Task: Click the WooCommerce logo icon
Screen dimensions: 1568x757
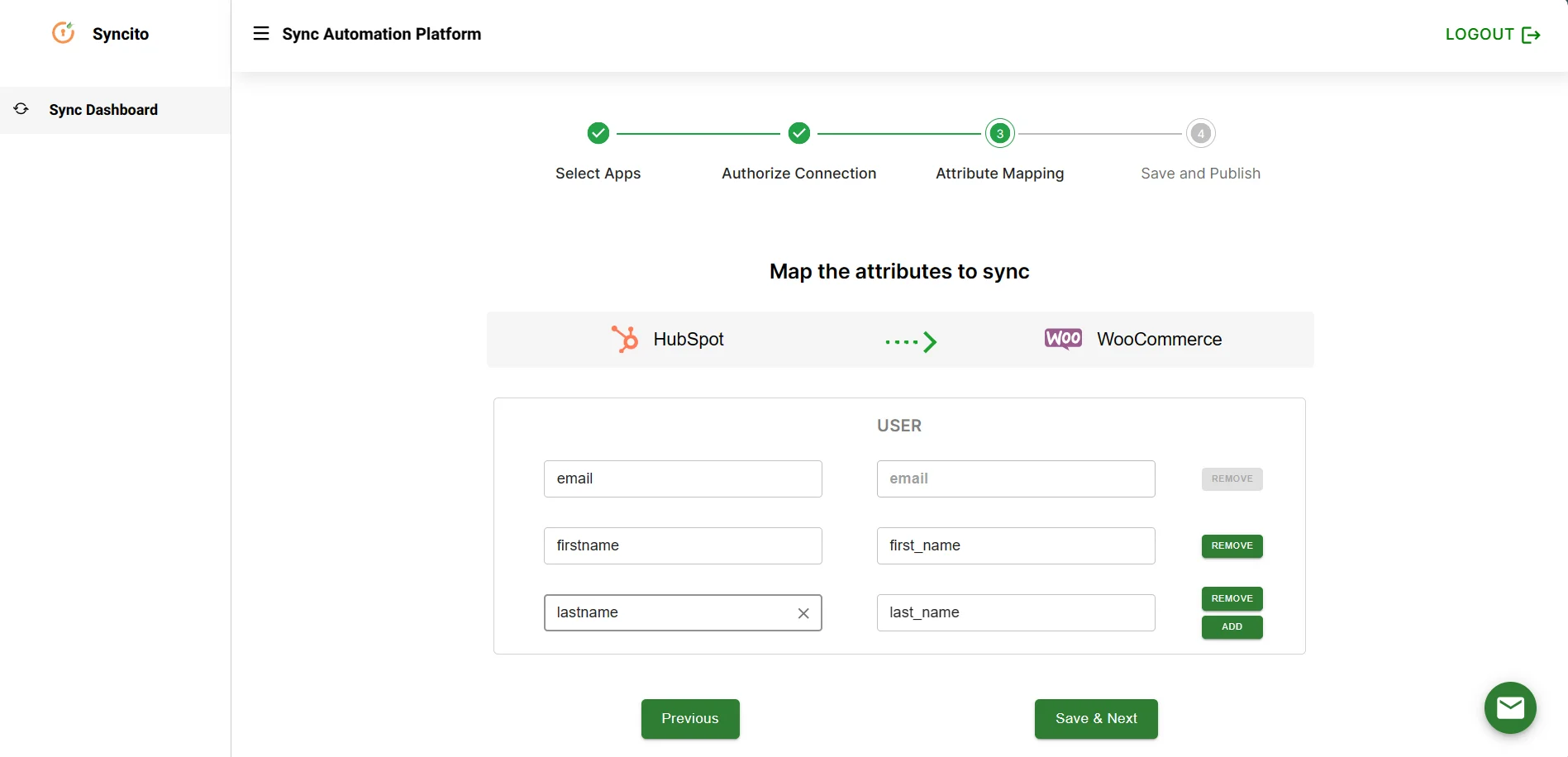Action: click(1062, 338)
